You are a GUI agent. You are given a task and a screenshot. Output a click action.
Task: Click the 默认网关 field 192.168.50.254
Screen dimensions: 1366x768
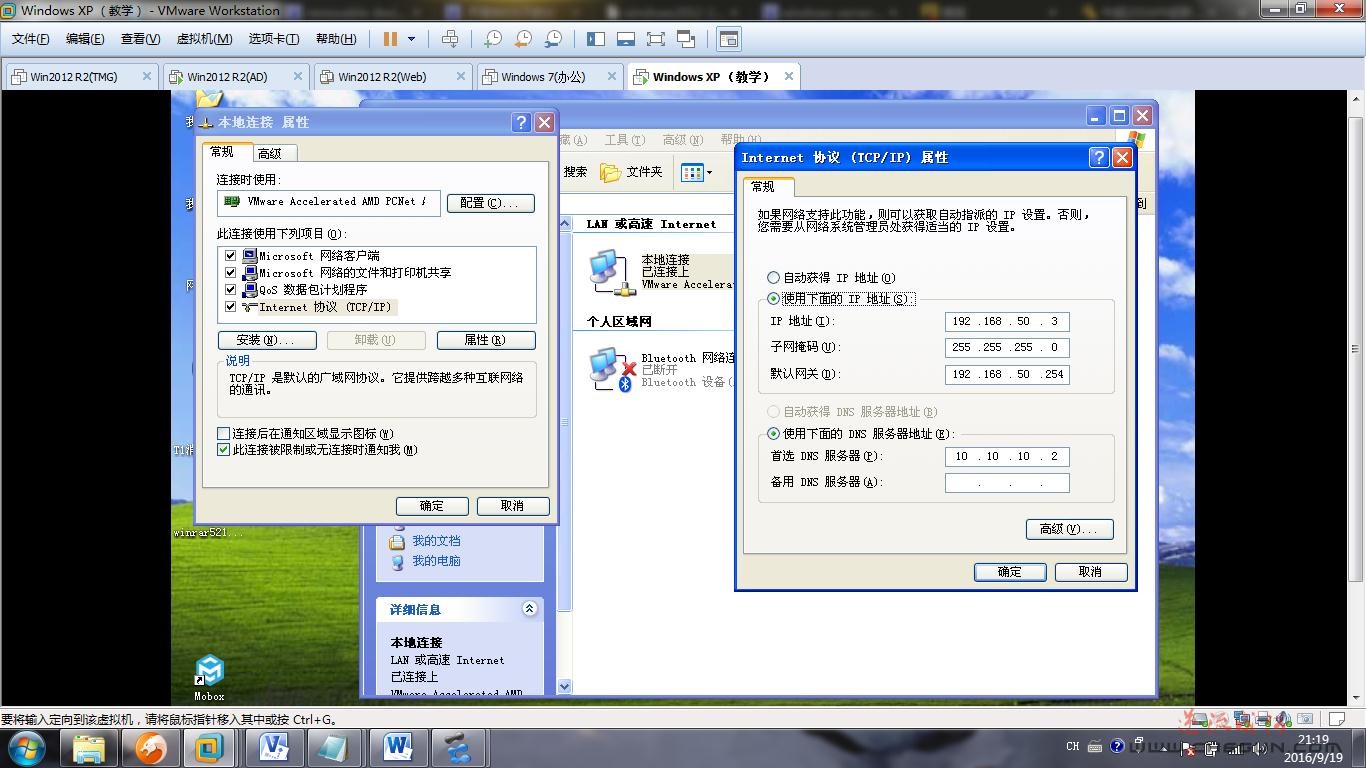pos(1007,375)
